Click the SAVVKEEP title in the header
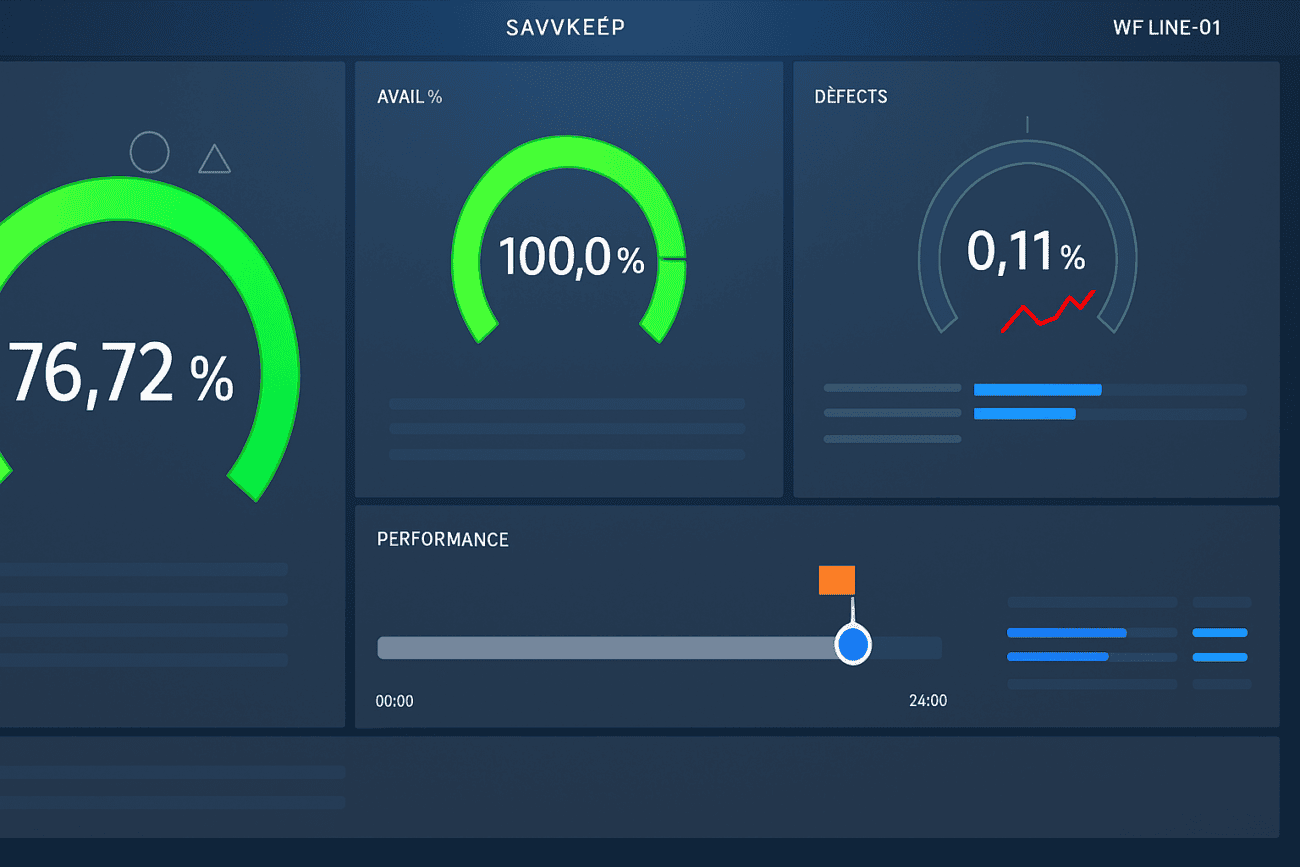Image resolution: width=1300 pixels, height=867 pixels. 565,28
